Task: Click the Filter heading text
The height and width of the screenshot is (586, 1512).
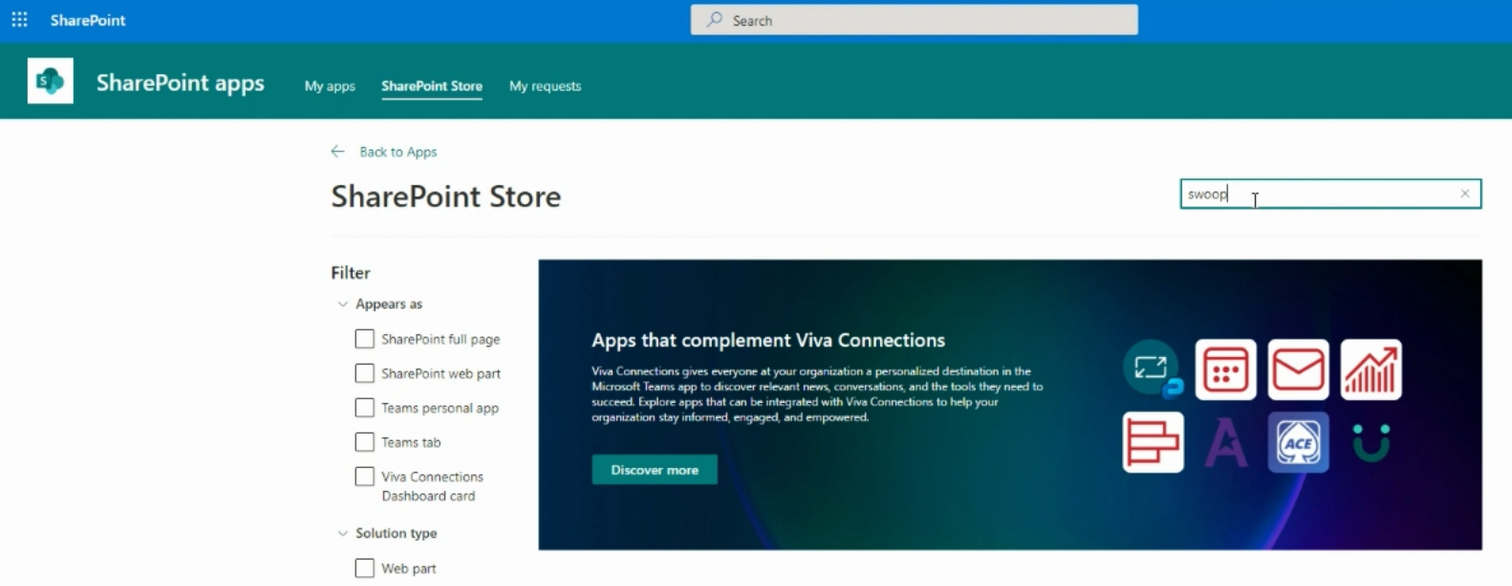Action: [x=351, y=273]
